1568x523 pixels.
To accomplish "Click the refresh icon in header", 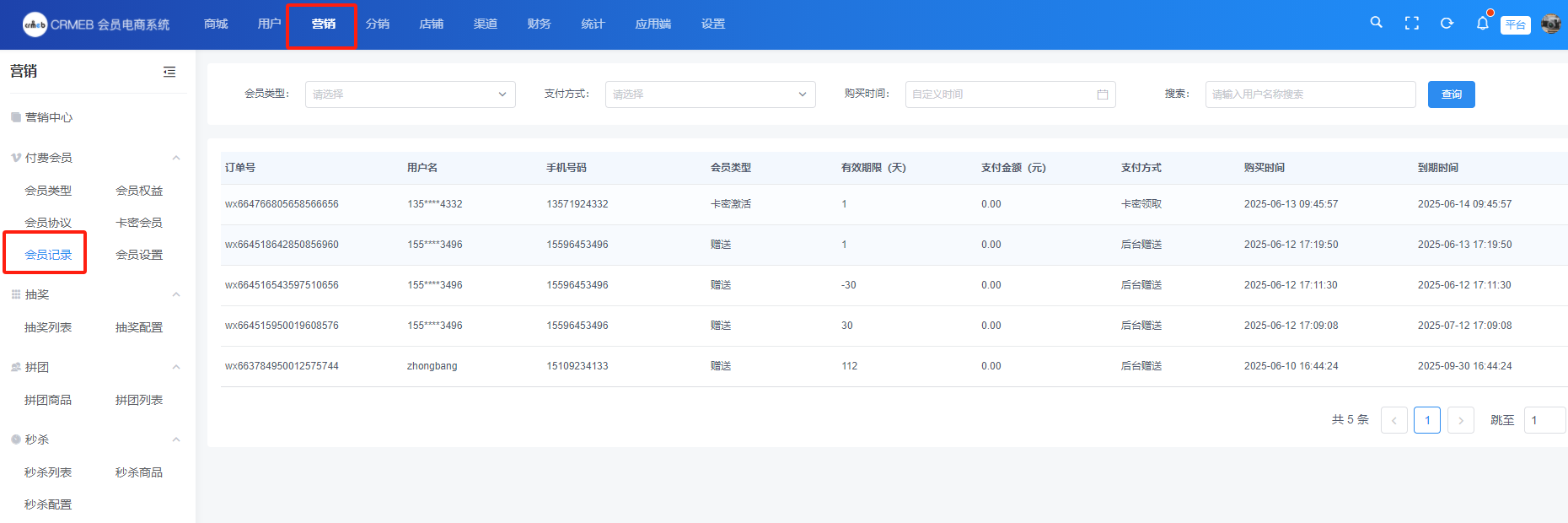I will tap(1447, 24).
